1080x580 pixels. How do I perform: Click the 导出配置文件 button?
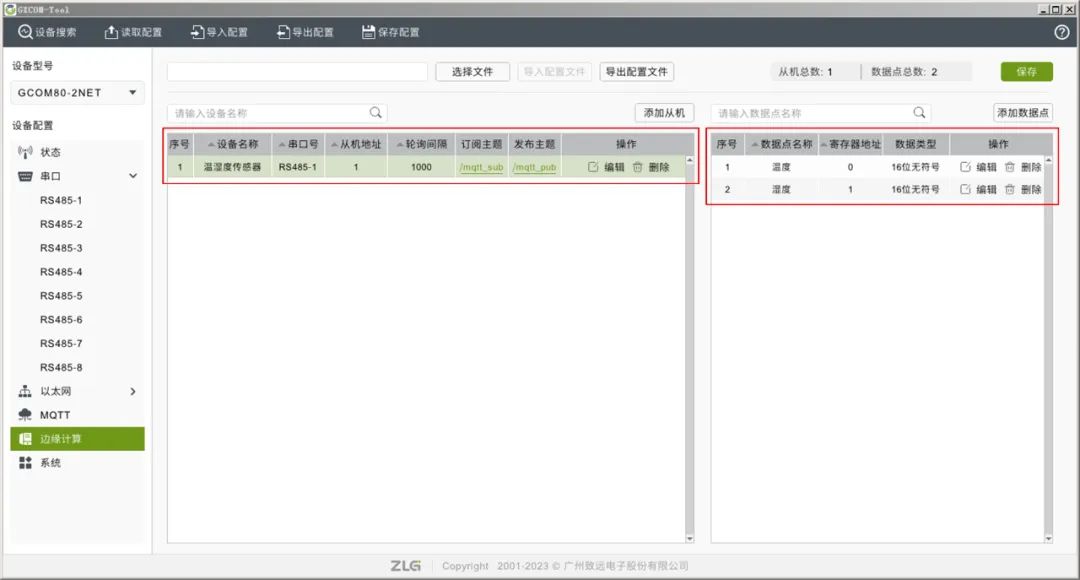point(636,72)
